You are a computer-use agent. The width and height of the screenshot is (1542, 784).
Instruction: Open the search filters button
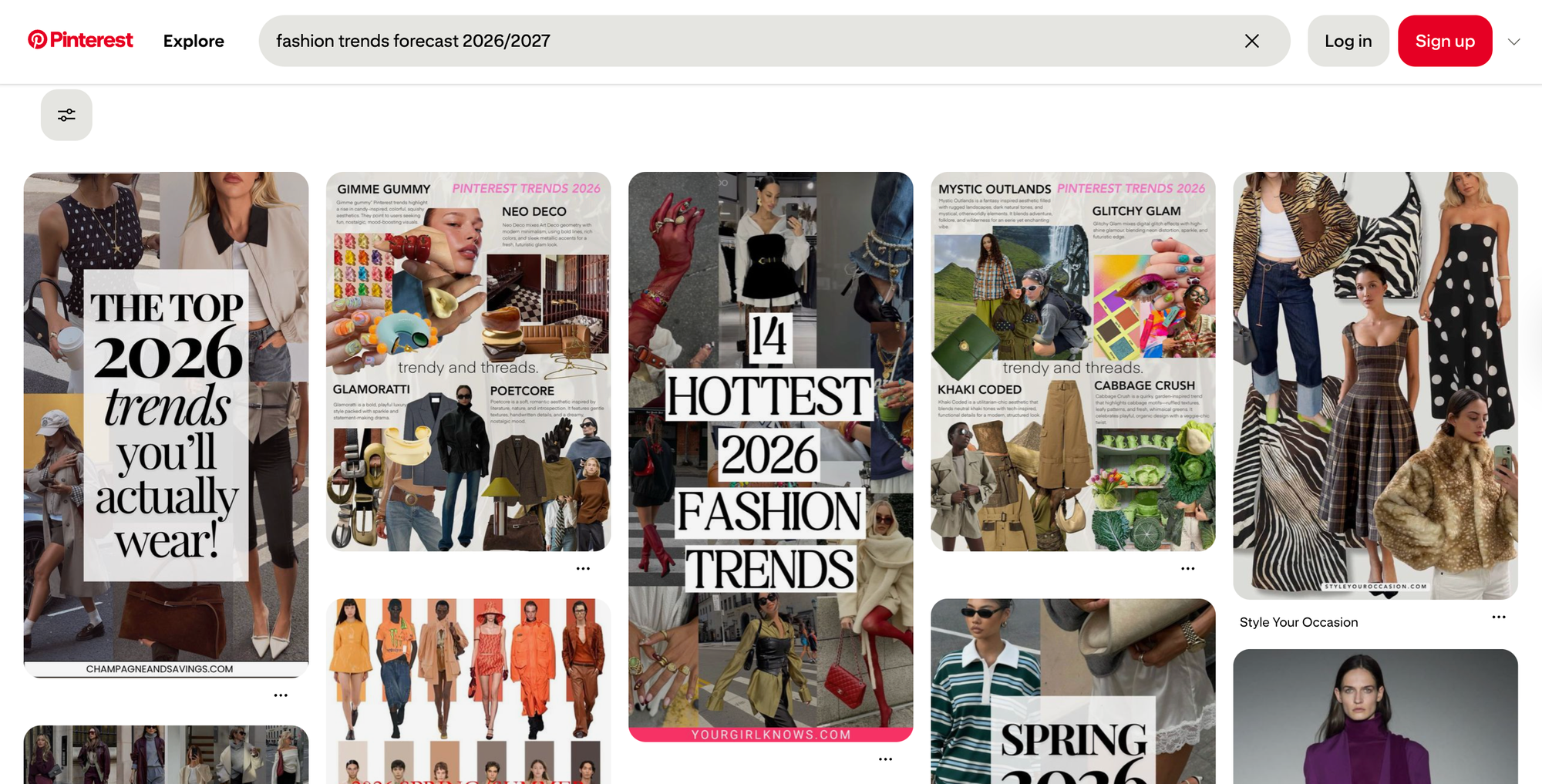click(66, 115)
